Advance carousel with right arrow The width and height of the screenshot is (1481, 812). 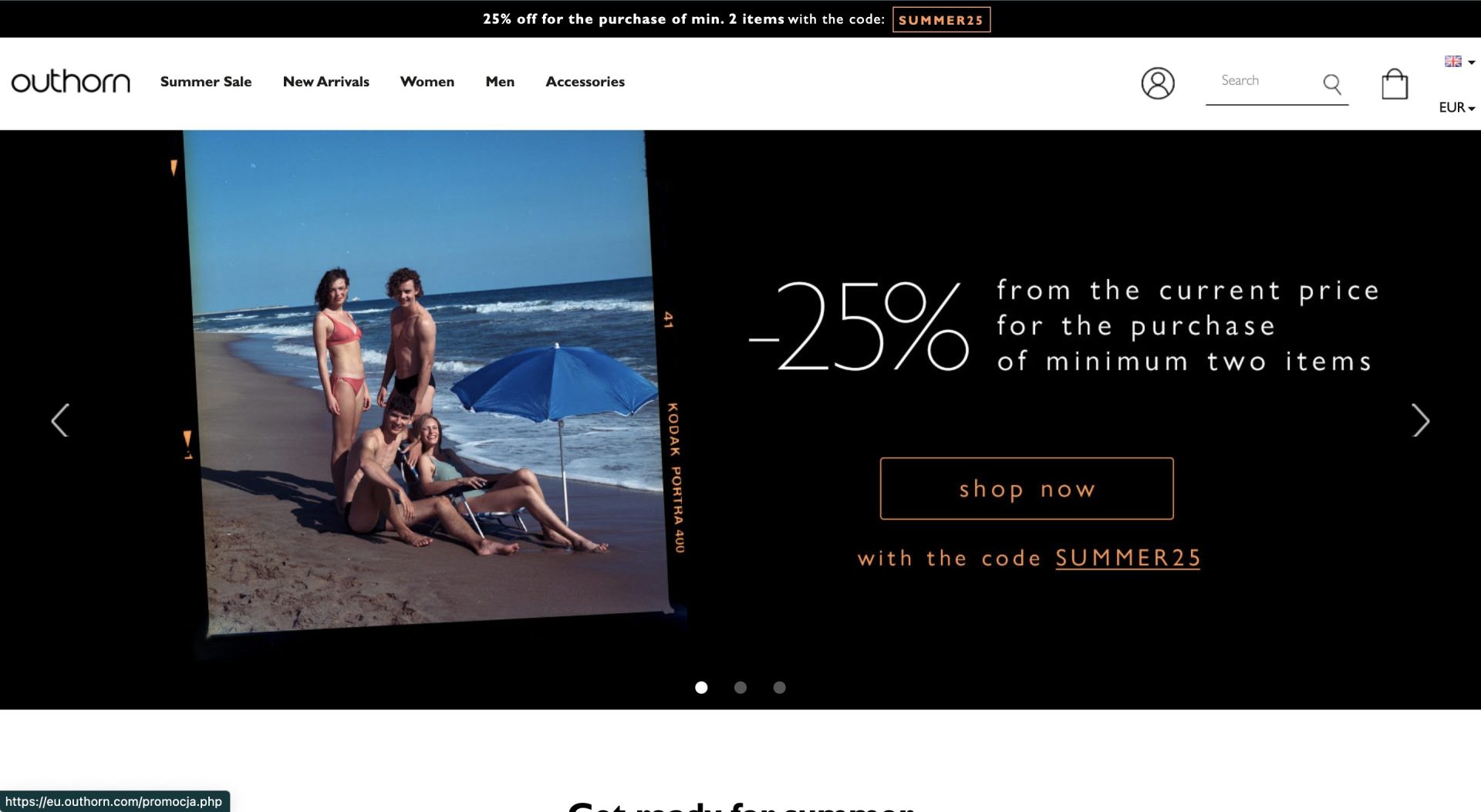1420,420
